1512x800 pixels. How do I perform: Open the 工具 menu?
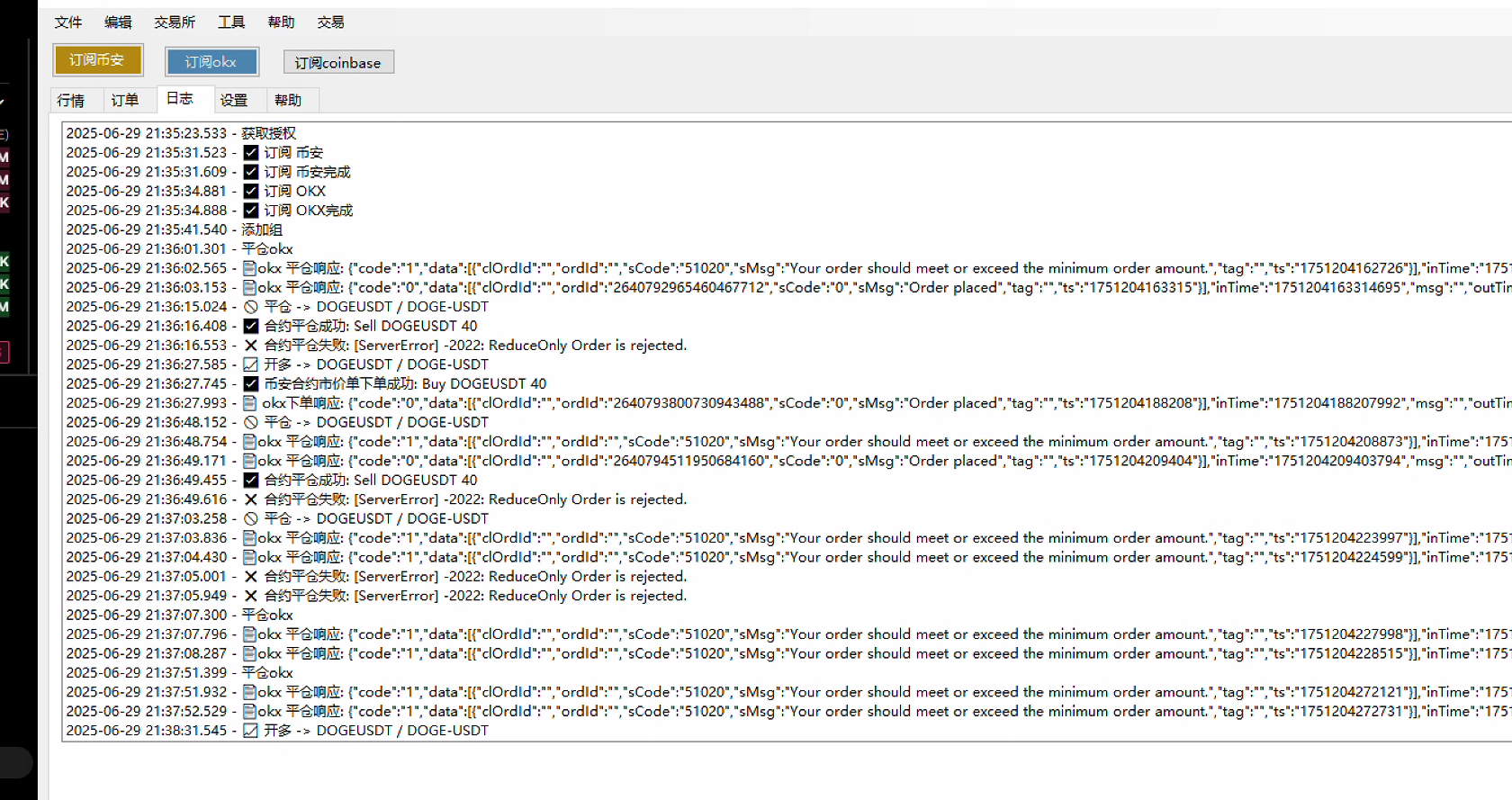pyautogui.click(x=231, y=22)
